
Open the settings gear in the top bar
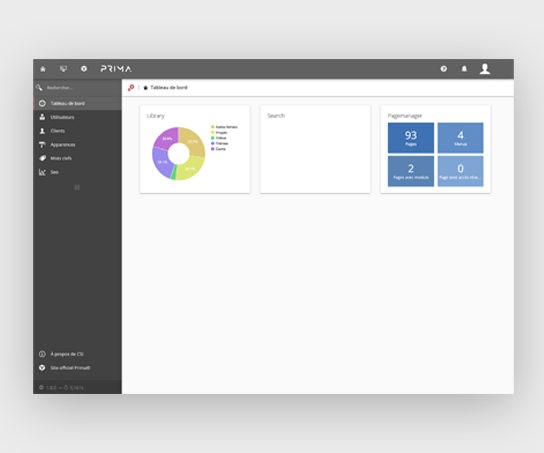84,69
